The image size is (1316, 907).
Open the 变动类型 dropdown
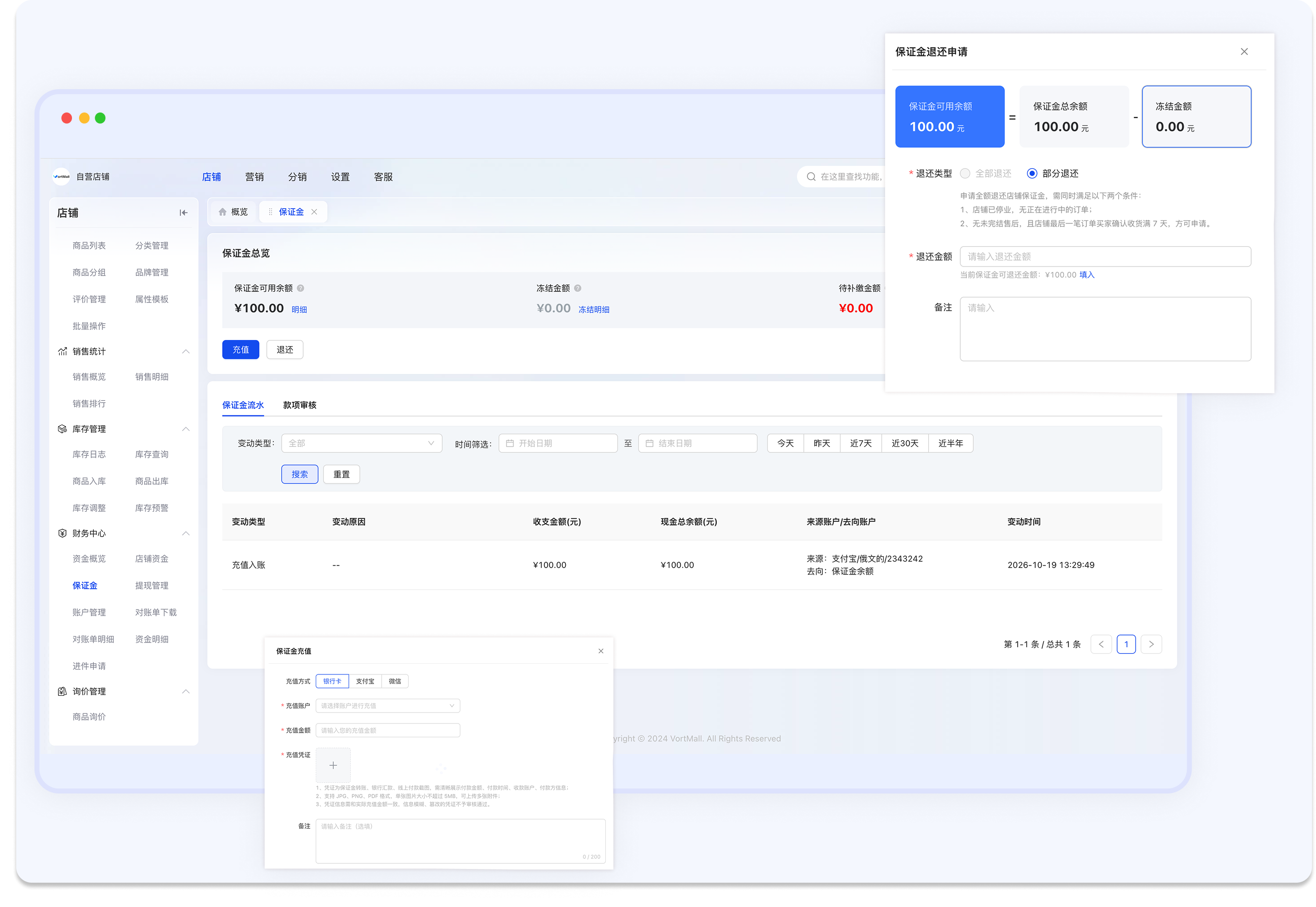click(x=361, y=443)
